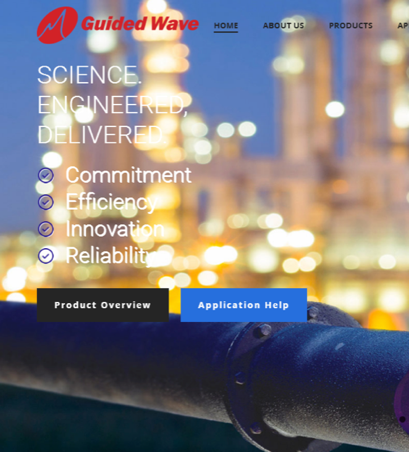
Task: Click the checkmark icon beside Reliability
Action: [x=46, y=256]
